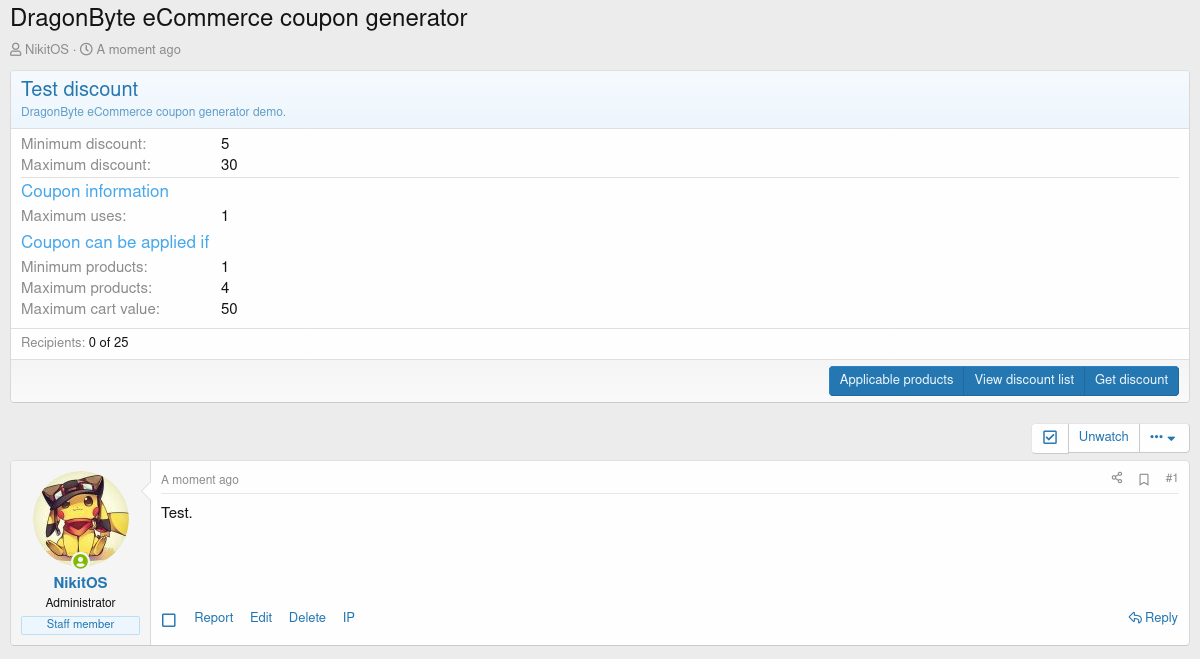This screenshot has width=1200, height=659.
Task: Click the share post icon
Action: (1117, 479)
